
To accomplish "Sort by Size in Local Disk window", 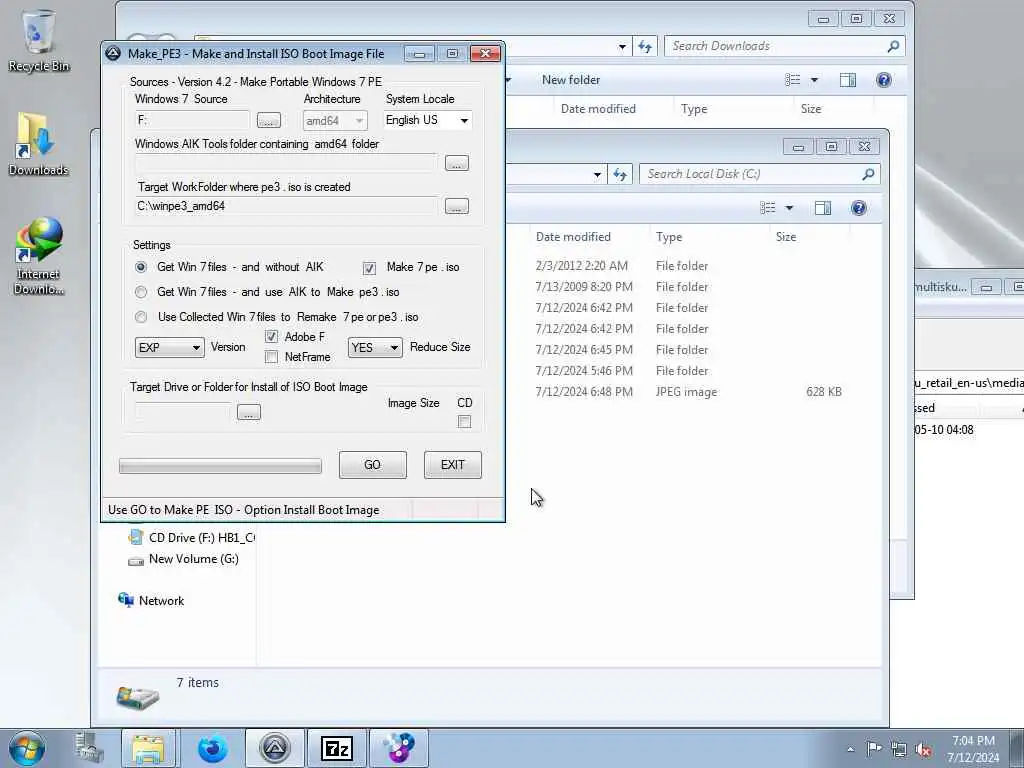I will pos(786,237).
